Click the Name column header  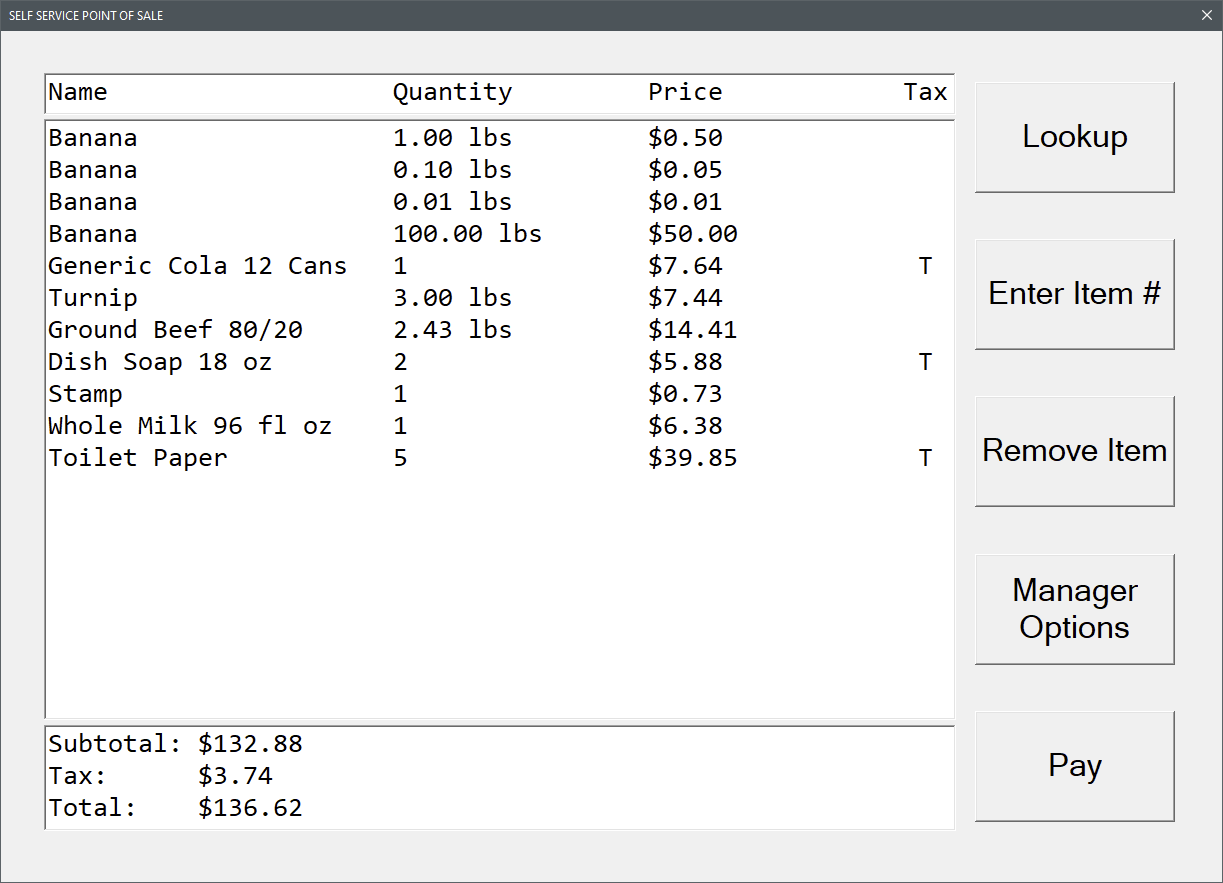pos(78,92)
